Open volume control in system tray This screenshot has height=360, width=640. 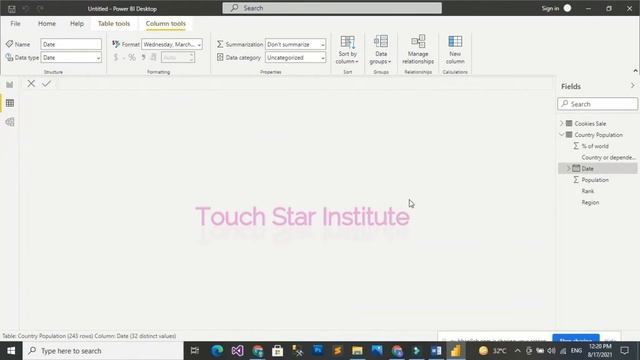click(x=551, y=351)
